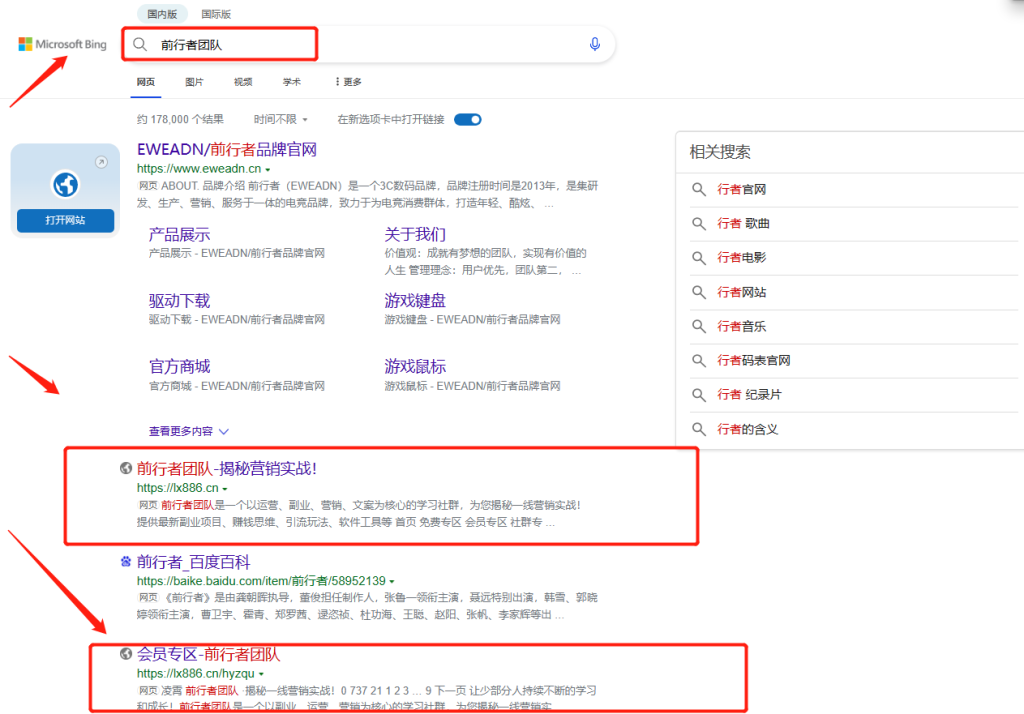Click the favicon beside 会员专区-前行者团队 result
Viewport: 1024px width, 714px height.
point(124,653)
